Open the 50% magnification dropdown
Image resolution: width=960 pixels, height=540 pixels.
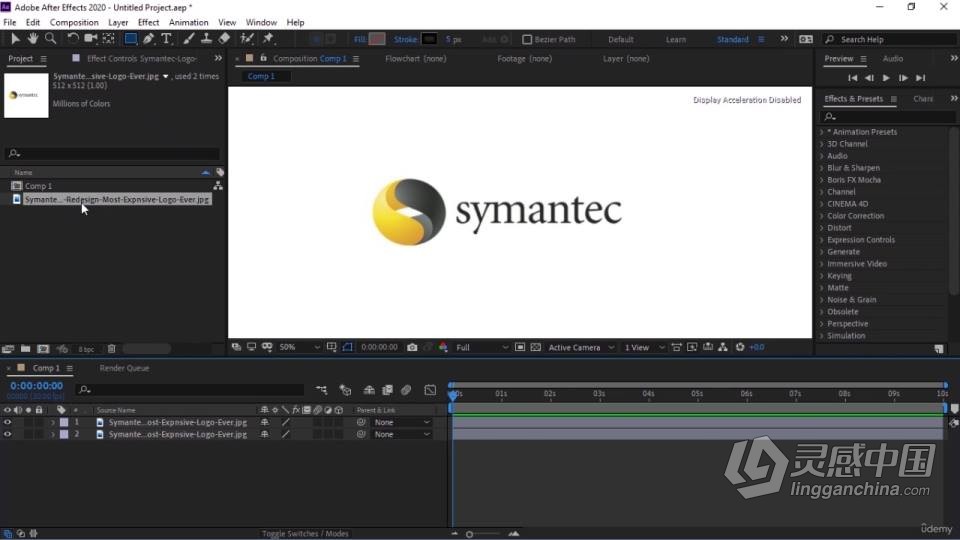click(x=299, y=347)
